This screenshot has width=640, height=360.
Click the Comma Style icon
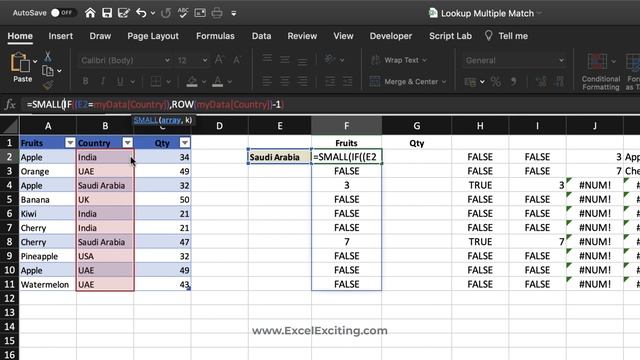coord(513,82)
